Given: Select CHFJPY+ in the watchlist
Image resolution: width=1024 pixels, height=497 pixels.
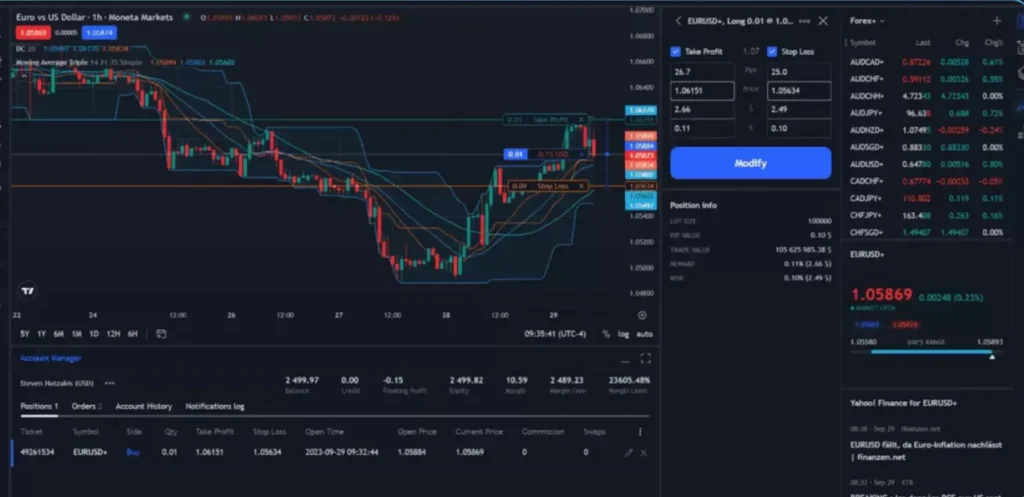Looking at the screenshot, I should (927, 216).
